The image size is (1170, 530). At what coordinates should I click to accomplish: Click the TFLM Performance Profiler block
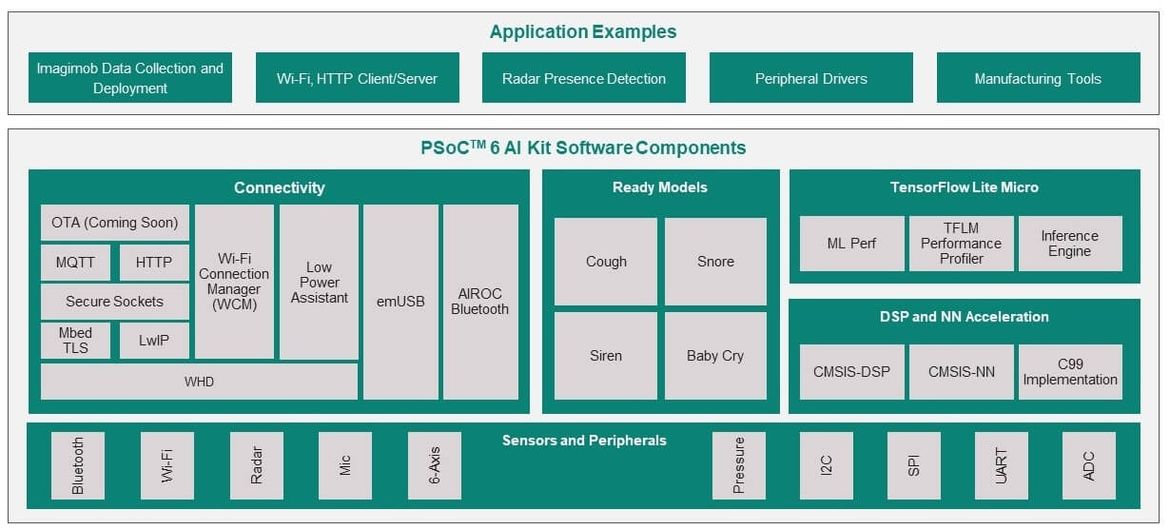961,243
